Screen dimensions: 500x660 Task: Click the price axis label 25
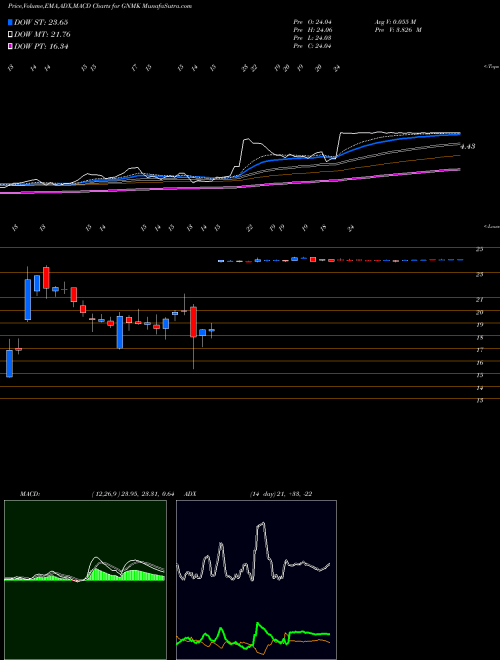tap(479, 249)
